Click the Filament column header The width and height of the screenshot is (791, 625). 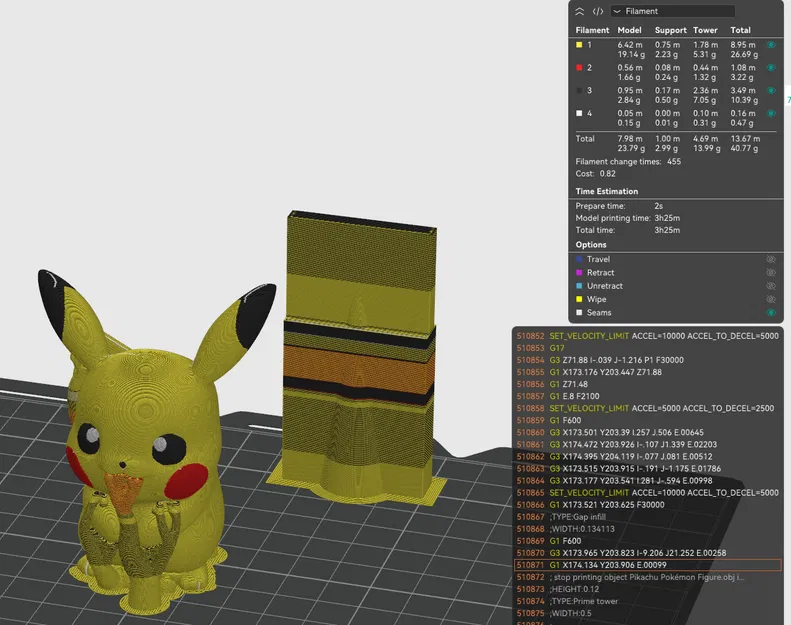(592, 30)
